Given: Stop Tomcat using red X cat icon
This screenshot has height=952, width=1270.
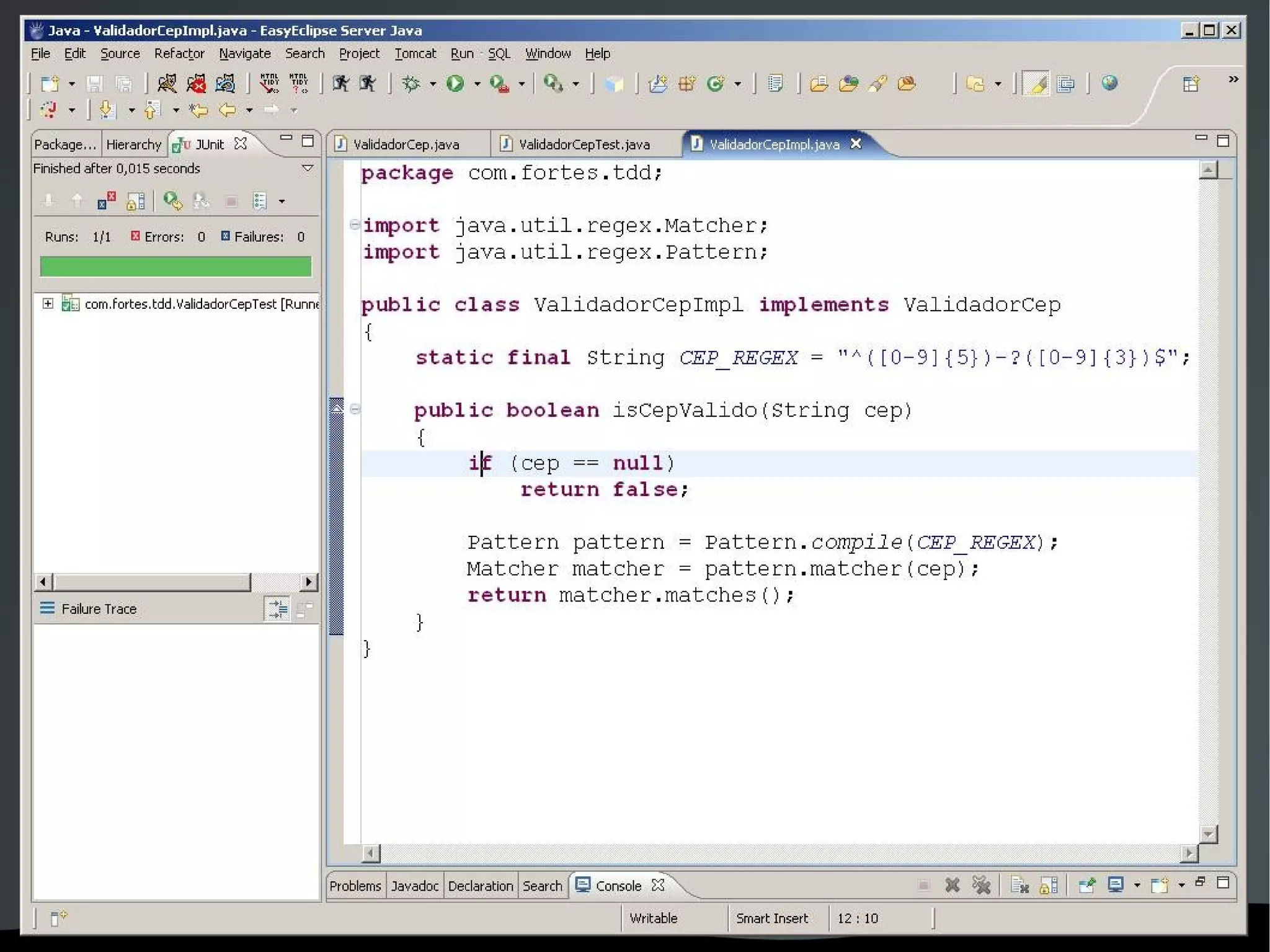Looking at the screenshot, I should click(196, 83).
